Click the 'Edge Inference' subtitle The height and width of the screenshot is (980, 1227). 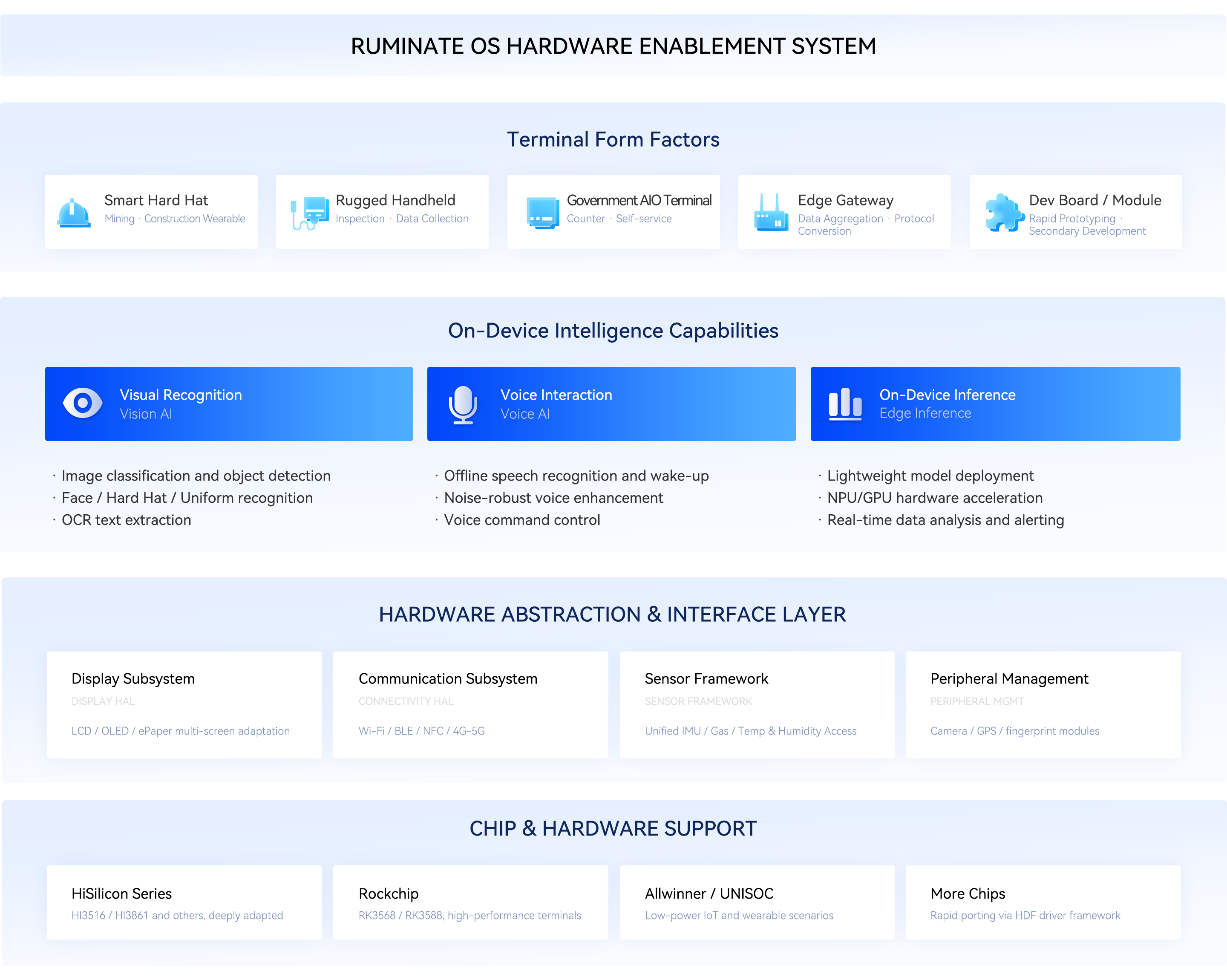click(925, 413)
